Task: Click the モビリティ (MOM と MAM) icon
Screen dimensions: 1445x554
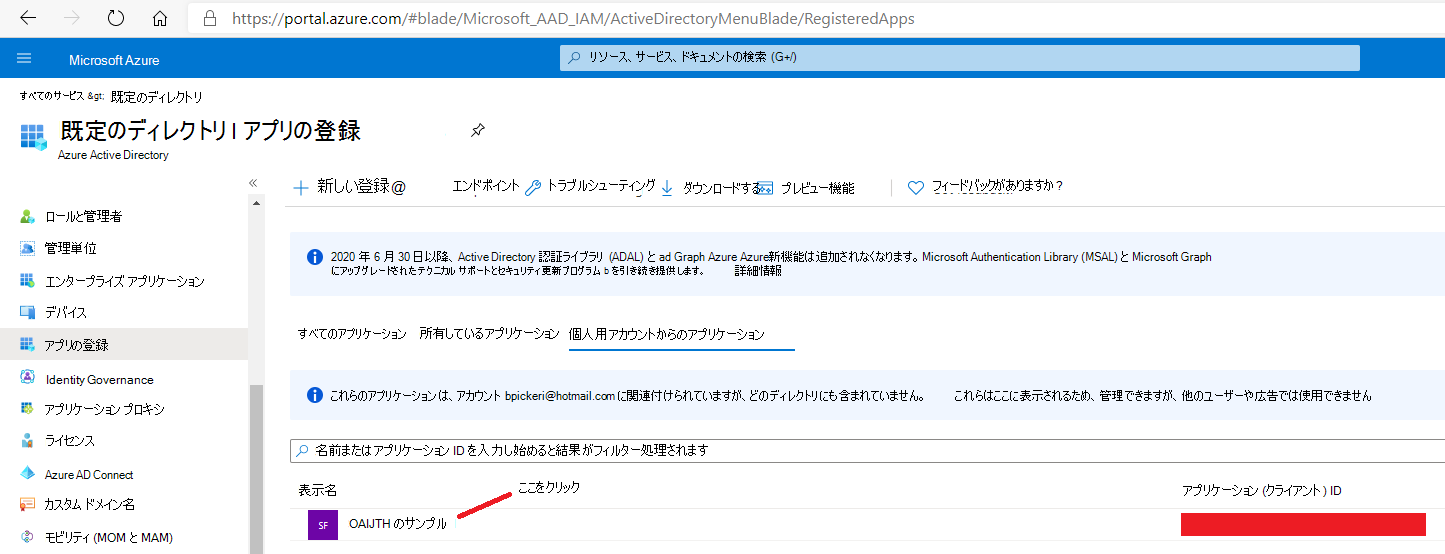Action: [27, 536]
